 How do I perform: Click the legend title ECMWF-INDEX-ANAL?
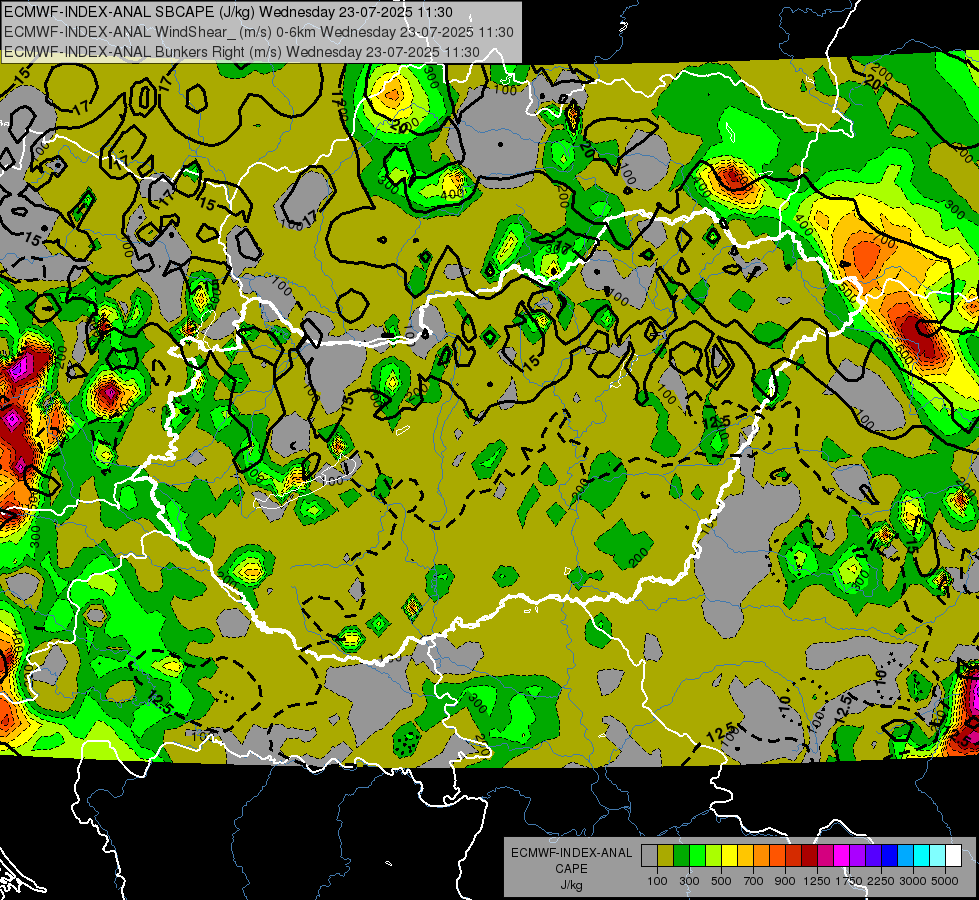point(571,853)
